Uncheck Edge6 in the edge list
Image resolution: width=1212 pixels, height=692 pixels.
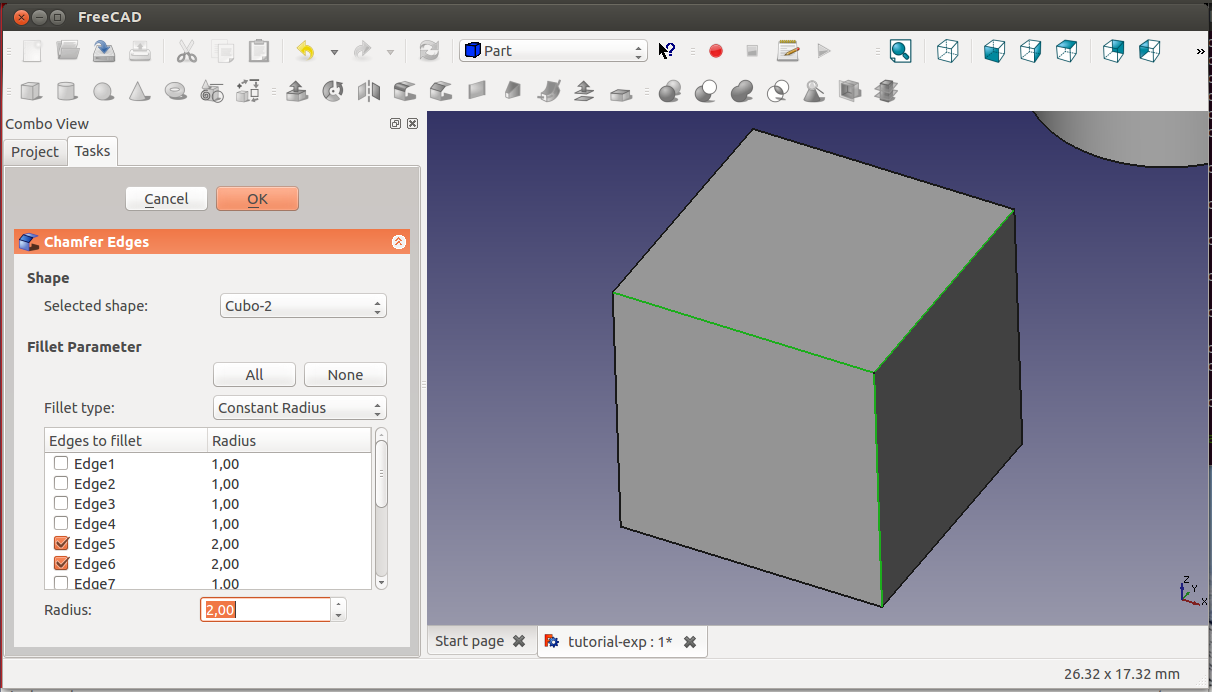(x=61, y=564)
